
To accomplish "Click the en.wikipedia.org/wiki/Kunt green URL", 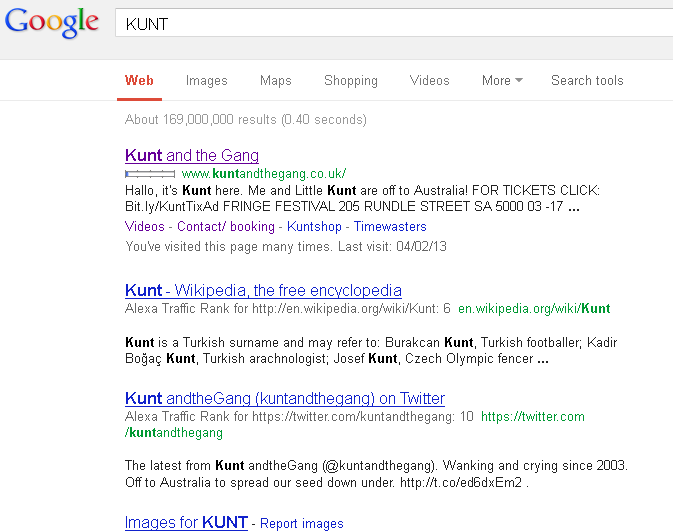I will click(x=534, y=309).
